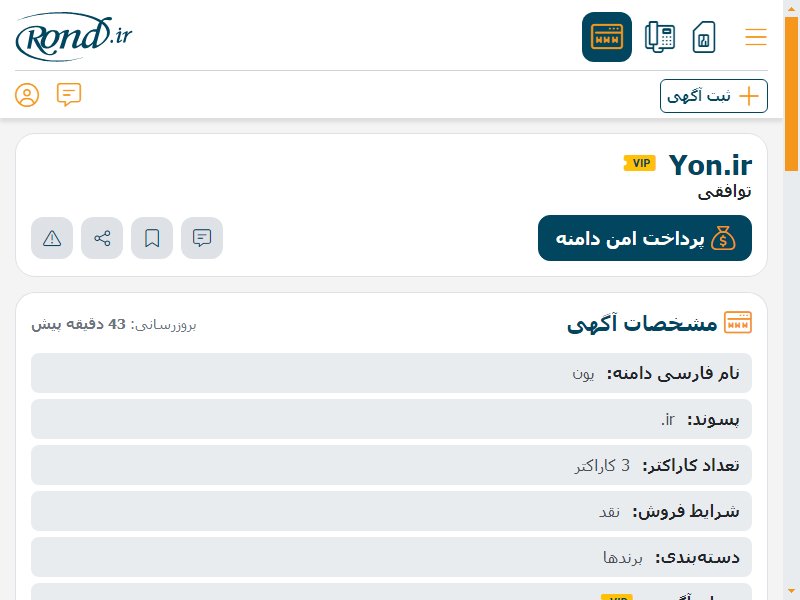The height and width of the screenshot is (600, 800).
Task: Click the scrollbar up arrow
Action: (791, 7)
